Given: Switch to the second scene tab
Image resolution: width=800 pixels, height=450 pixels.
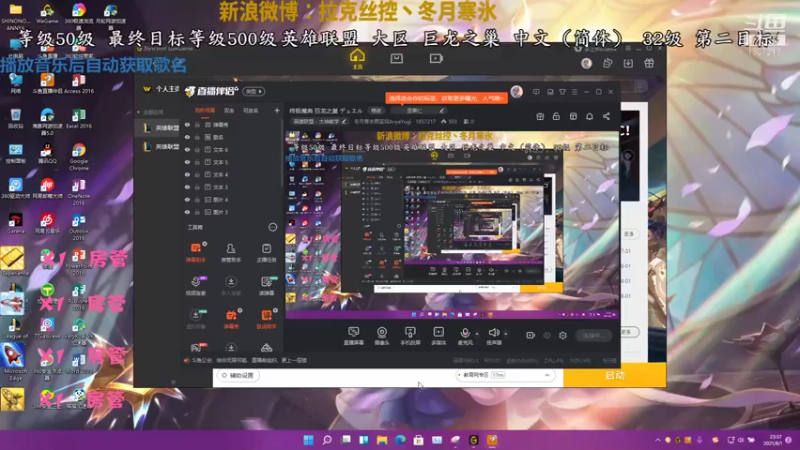Looking at the screenshot, I should coord(229,111).
